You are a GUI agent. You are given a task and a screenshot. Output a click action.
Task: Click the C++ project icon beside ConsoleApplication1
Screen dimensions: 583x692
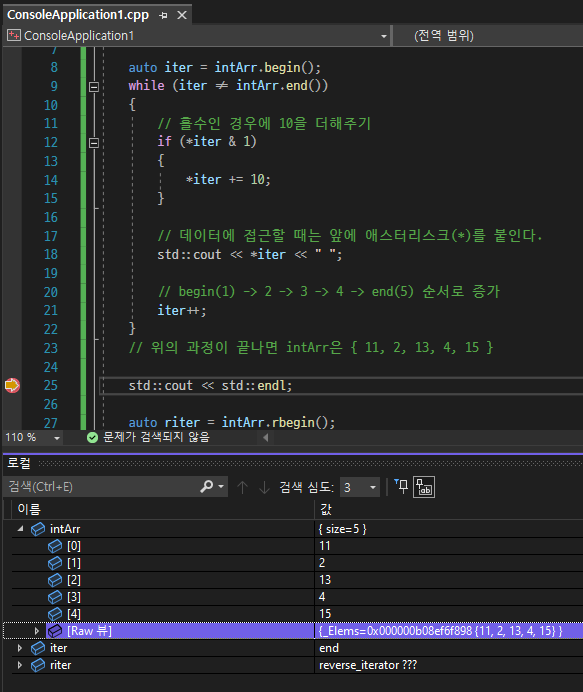click(x=14, y=36)
